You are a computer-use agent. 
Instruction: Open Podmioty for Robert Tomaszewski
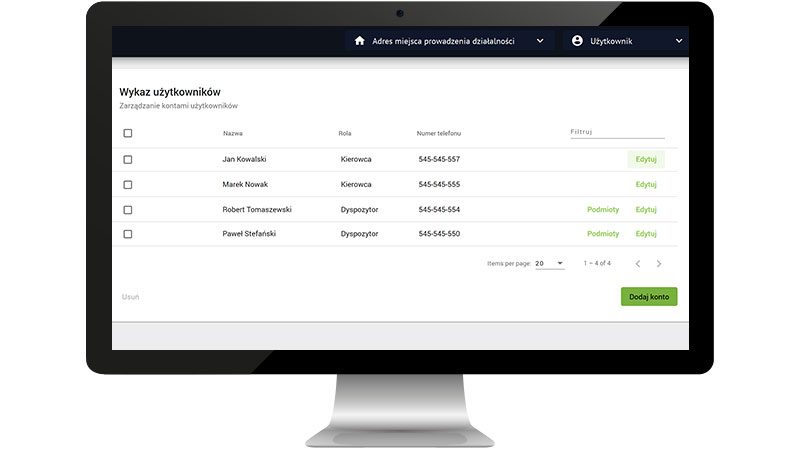coord(603,210)
